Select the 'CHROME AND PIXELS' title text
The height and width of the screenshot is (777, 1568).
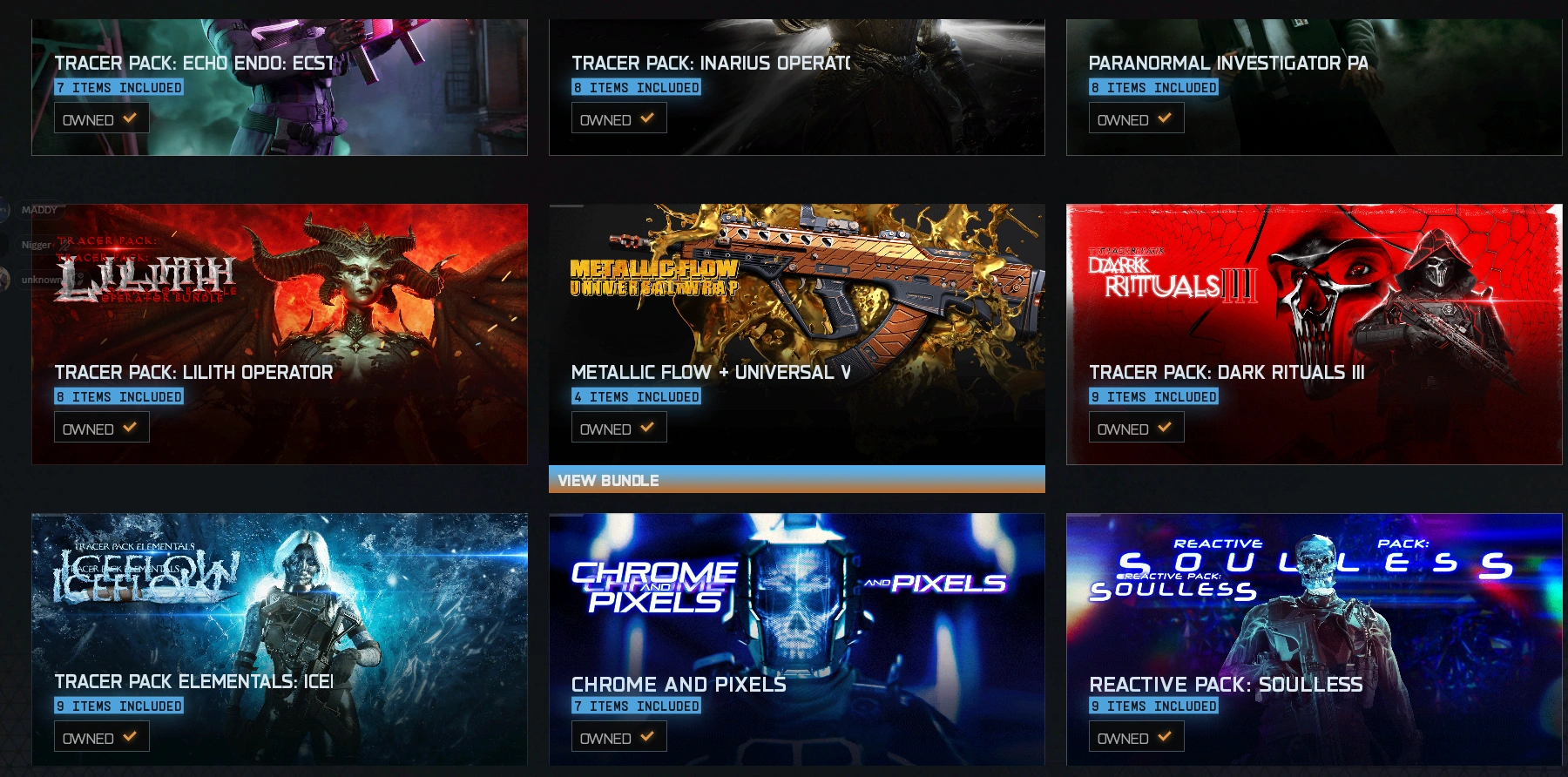click(679, 685)
